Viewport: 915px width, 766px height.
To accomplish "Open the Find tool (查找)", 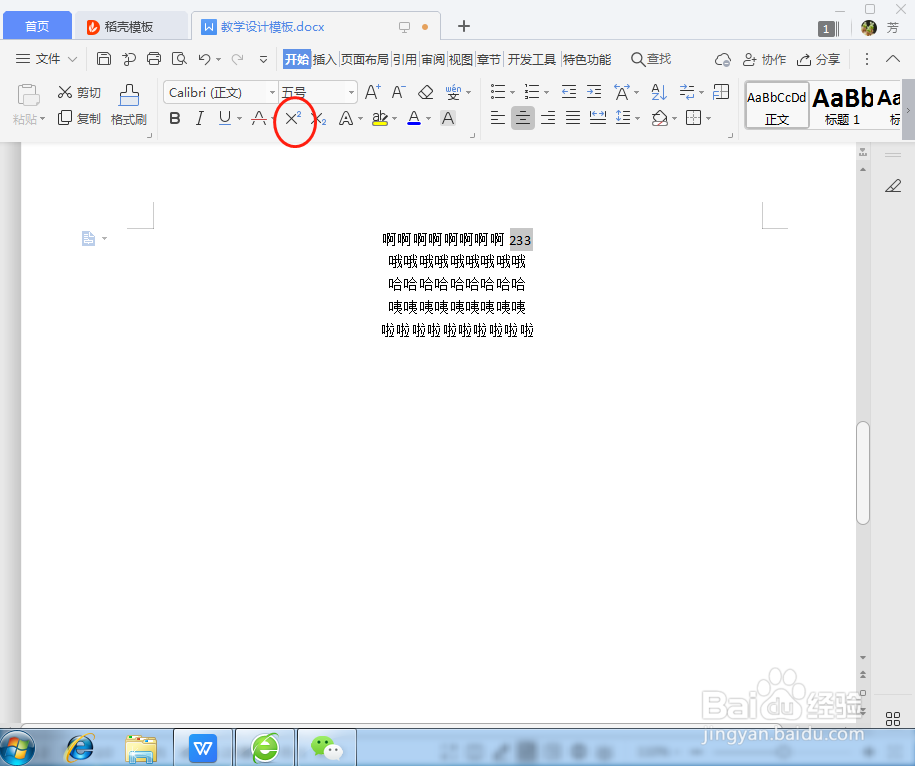I will point(651,59).
